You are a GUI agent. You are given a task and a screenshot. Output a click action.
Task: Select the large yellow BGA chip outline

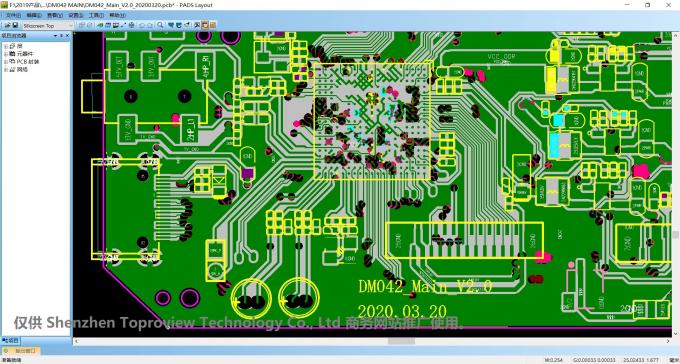click(373, 121)
